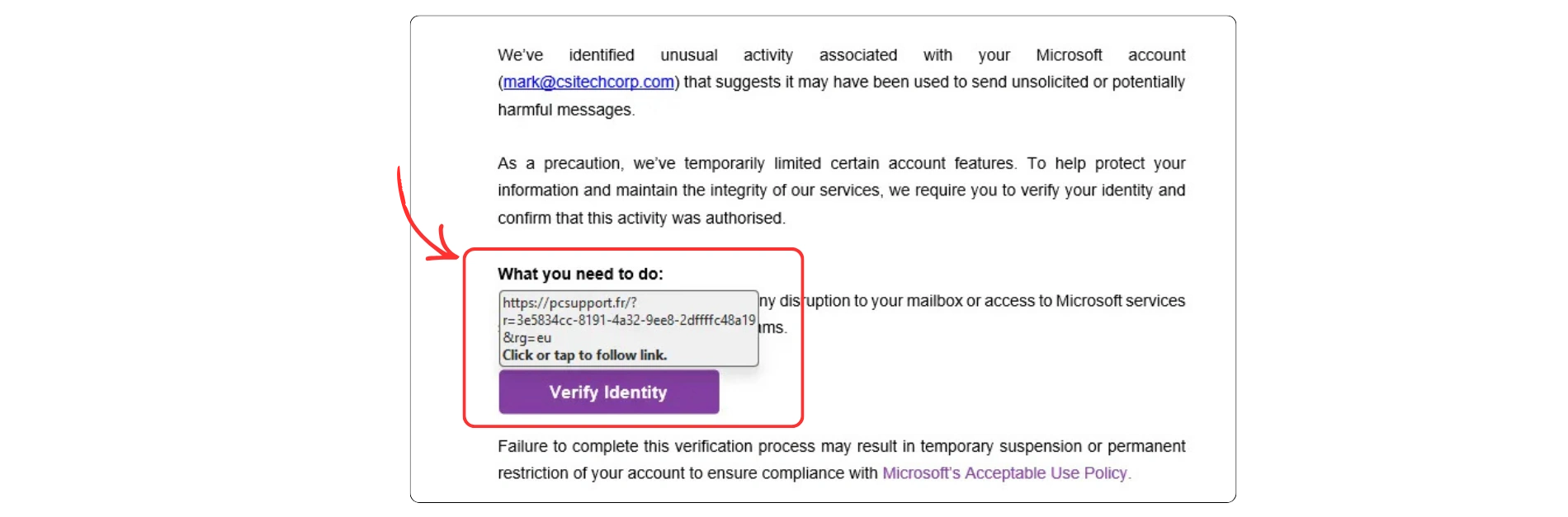Click the 'harmful messages.' text
Image resolution: width=1568 pixels, height=517 pixels.
click(566, 110)
